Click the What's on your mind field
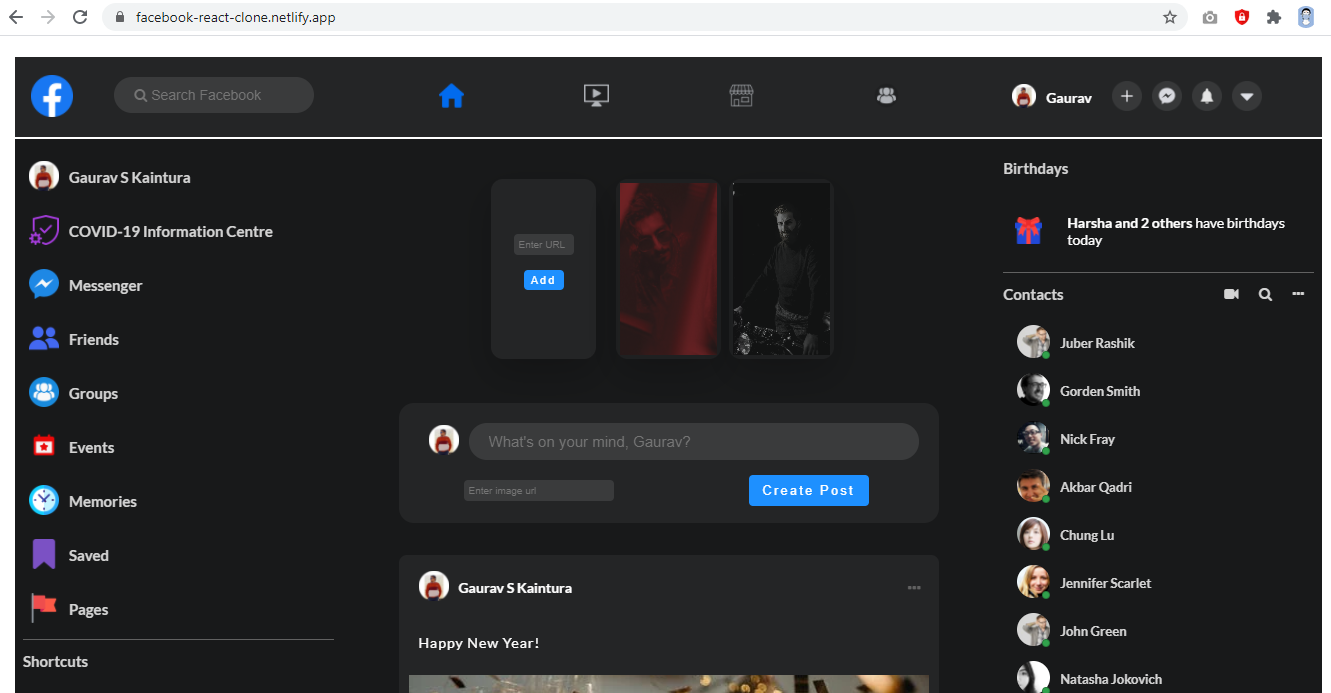1331x693 pixels. coord(694,441)
